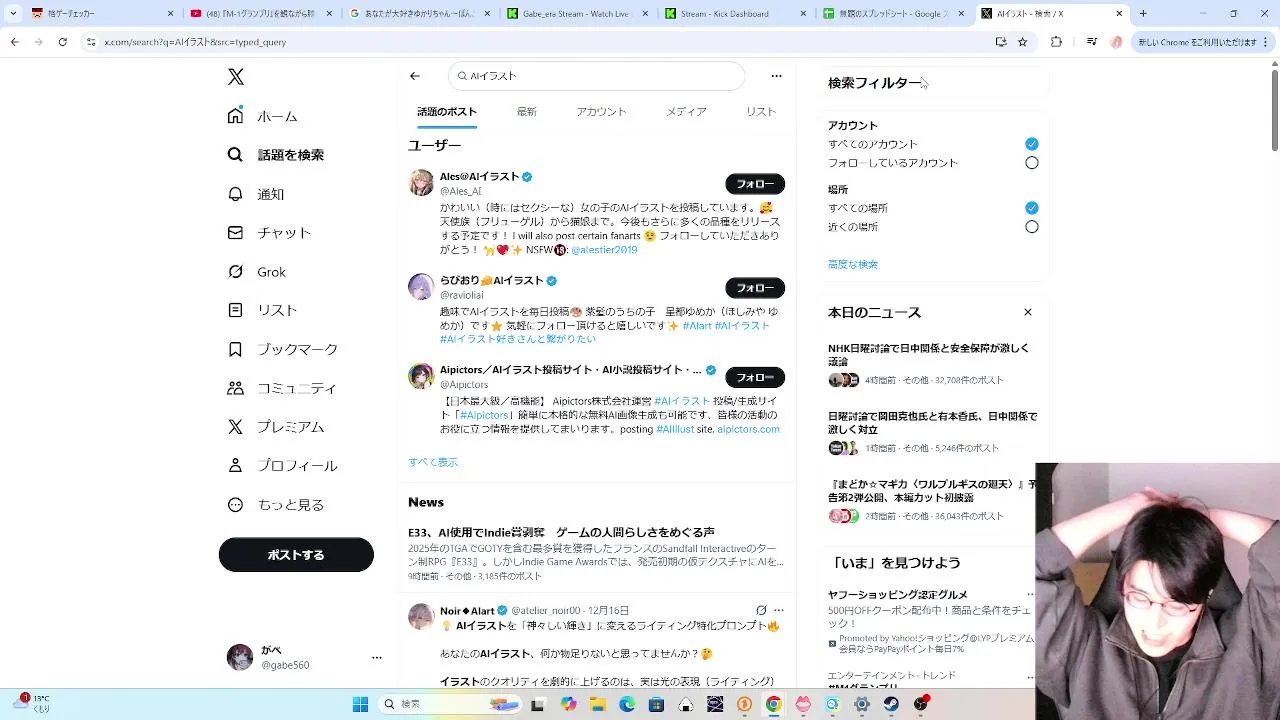
Task: Open Ales@AIイラスト profile avatar
Action: [421, 182]
